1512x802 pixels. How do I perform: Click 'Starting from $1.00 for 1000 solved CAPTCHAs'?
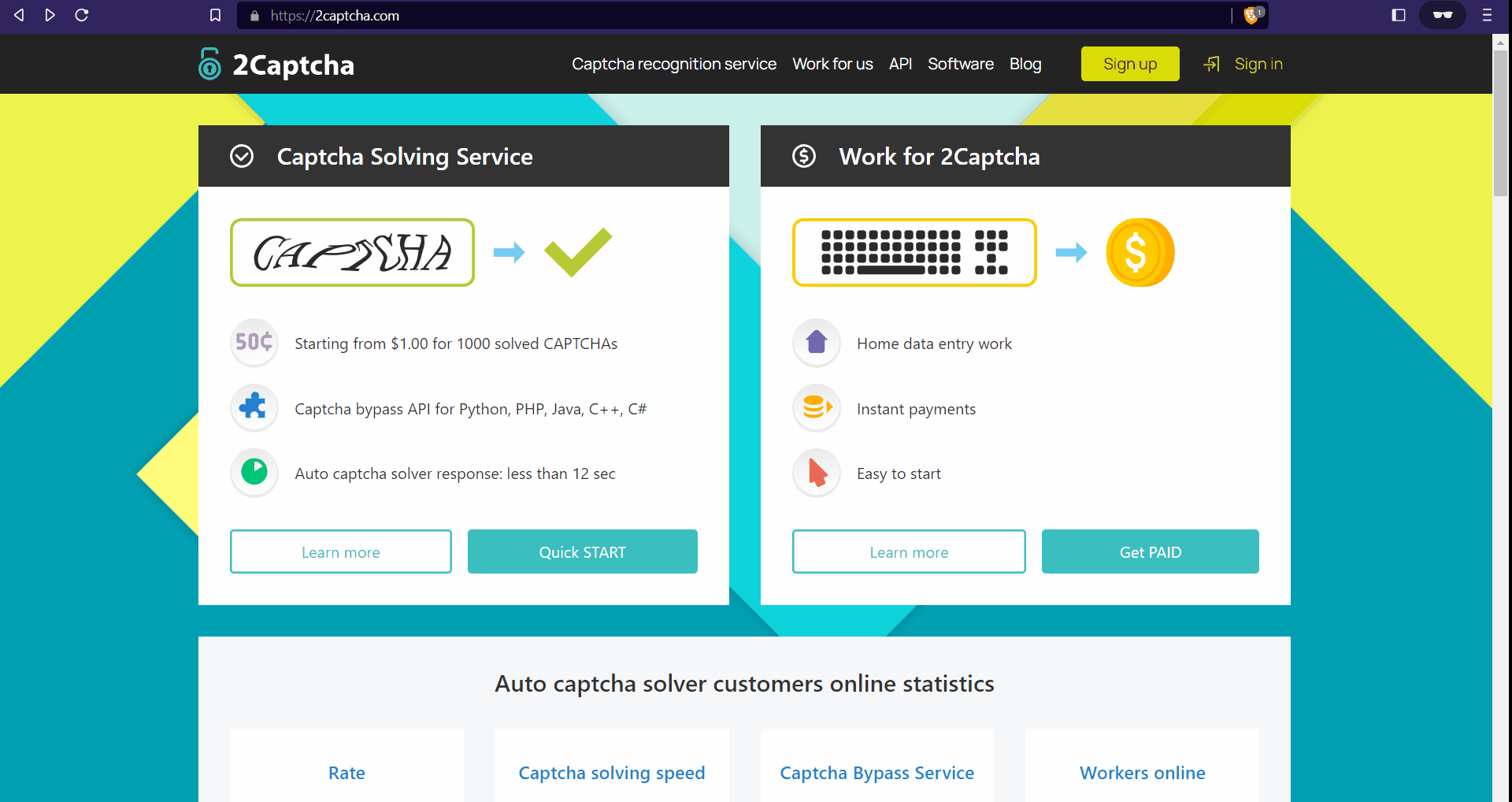click(x=456, y=343)
